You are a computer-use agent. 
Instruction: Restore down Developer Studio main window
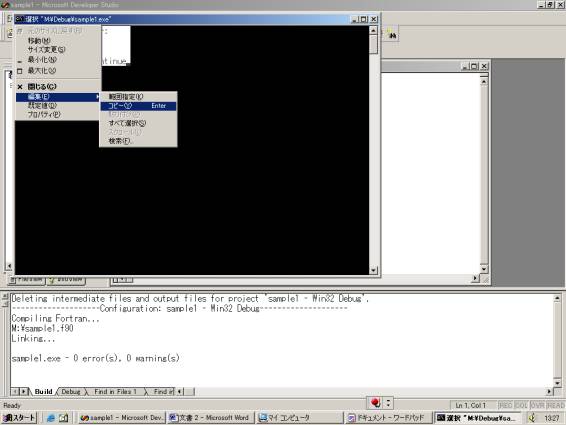550,5
